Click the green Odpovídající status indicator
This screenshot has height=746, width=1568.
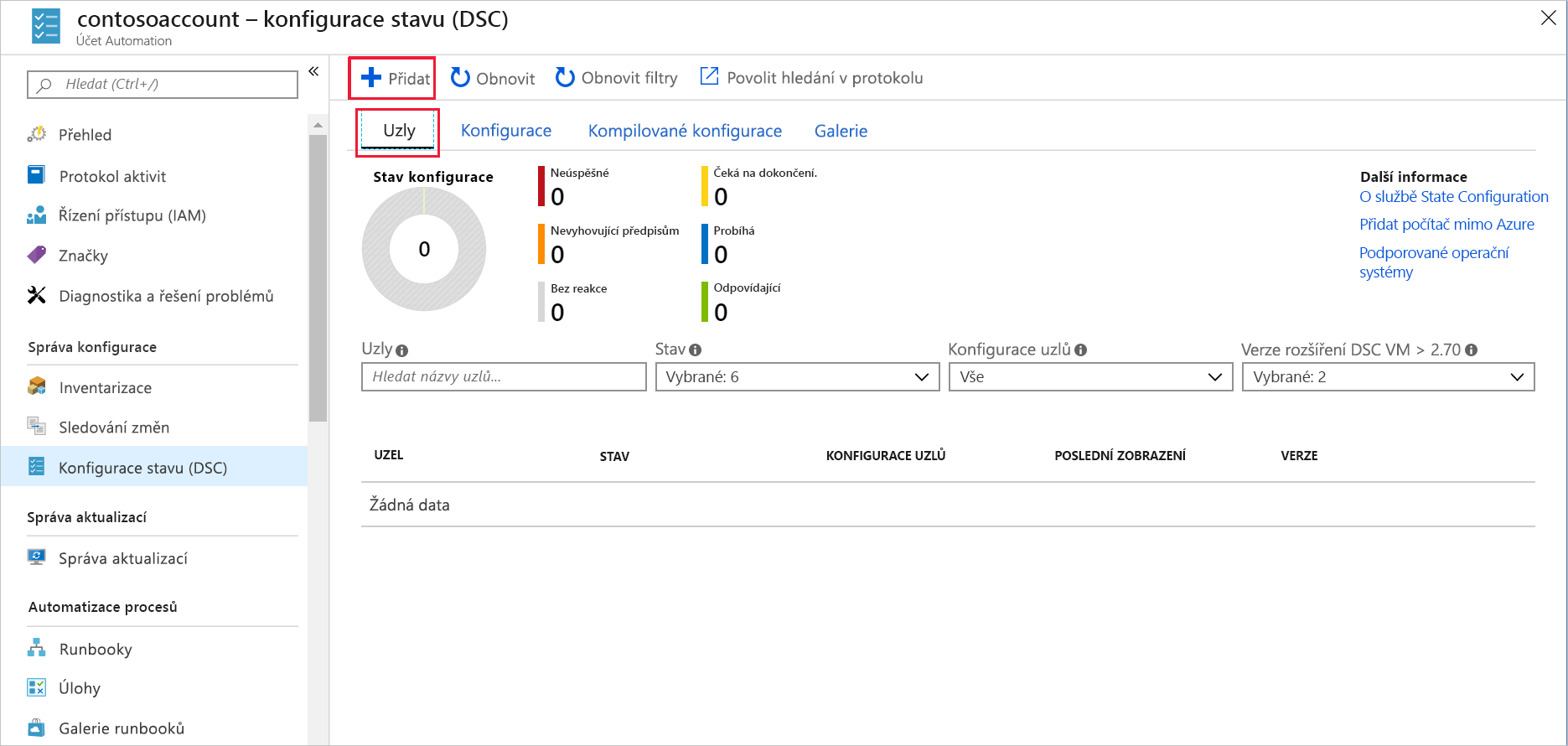[704, 301]
